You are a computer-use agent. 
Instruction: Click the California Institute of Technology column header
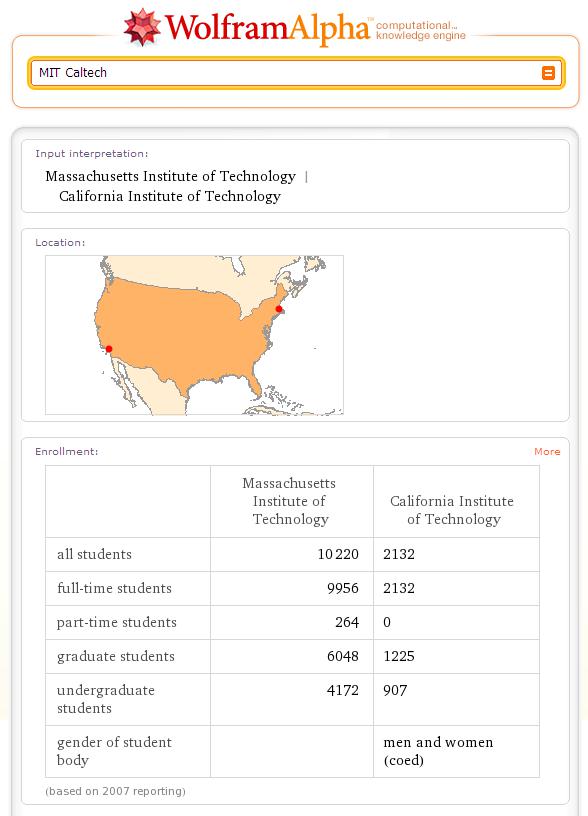click(452, 510)
